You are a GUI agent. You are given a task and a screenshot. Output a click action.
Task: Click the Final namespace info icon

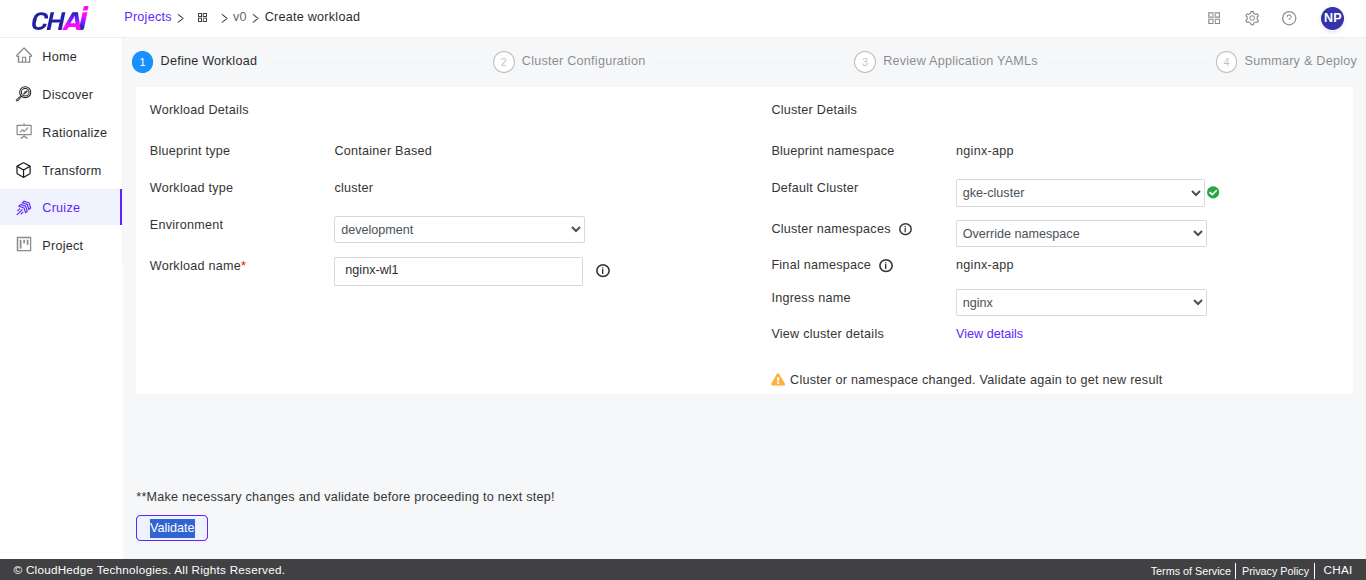886,266
